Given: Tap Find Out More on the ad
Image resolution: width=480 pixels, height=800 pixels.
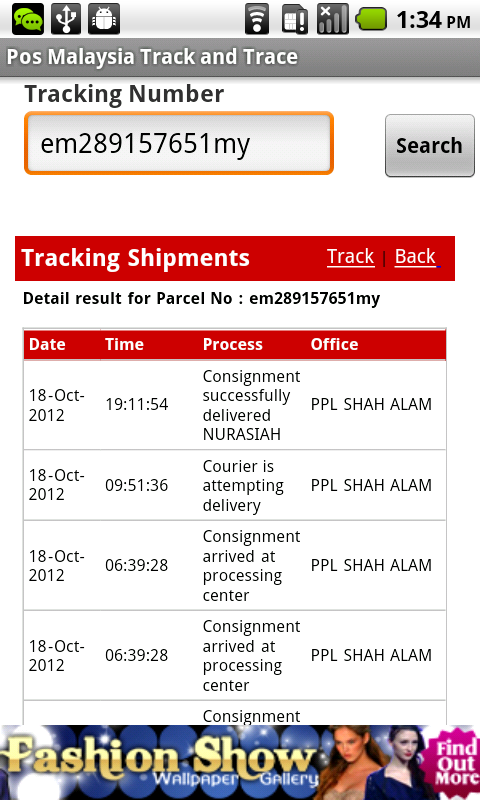Looking at the screenshot, I should pos(455,763).
